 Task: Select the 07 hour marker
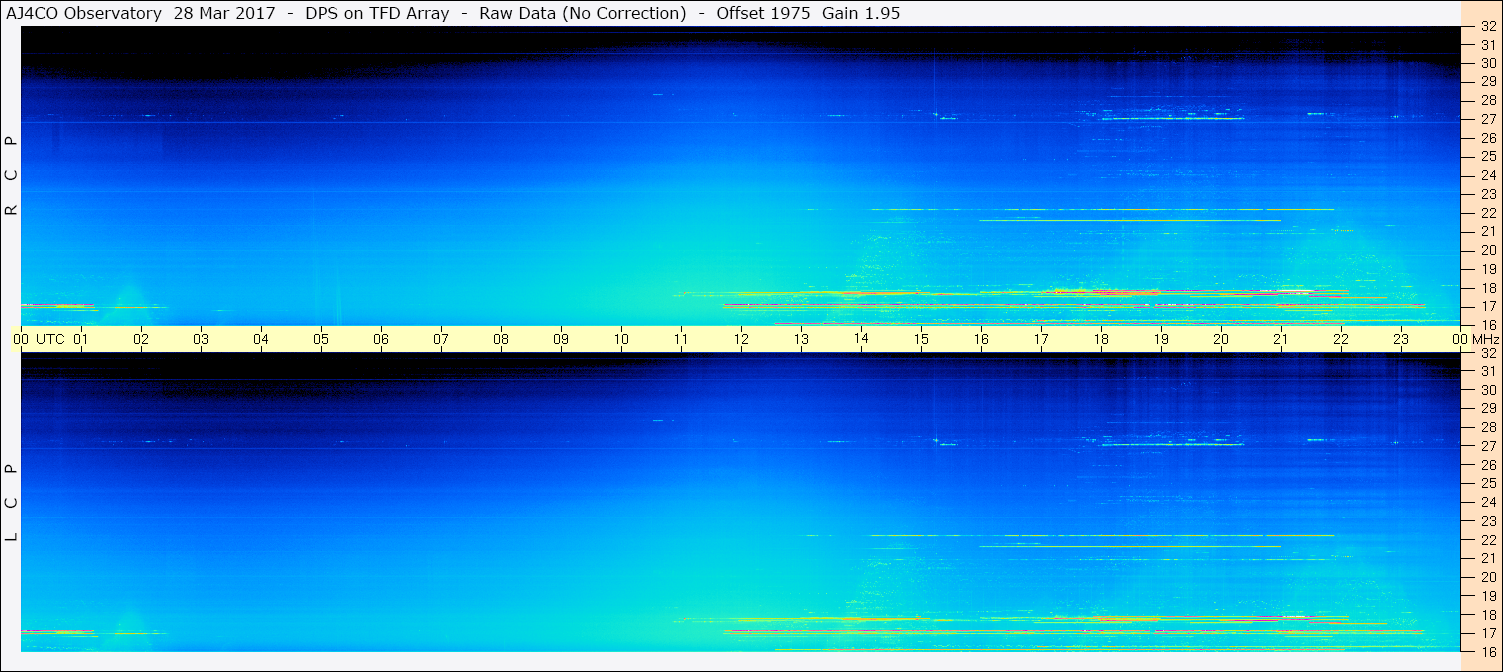[441, 339]
